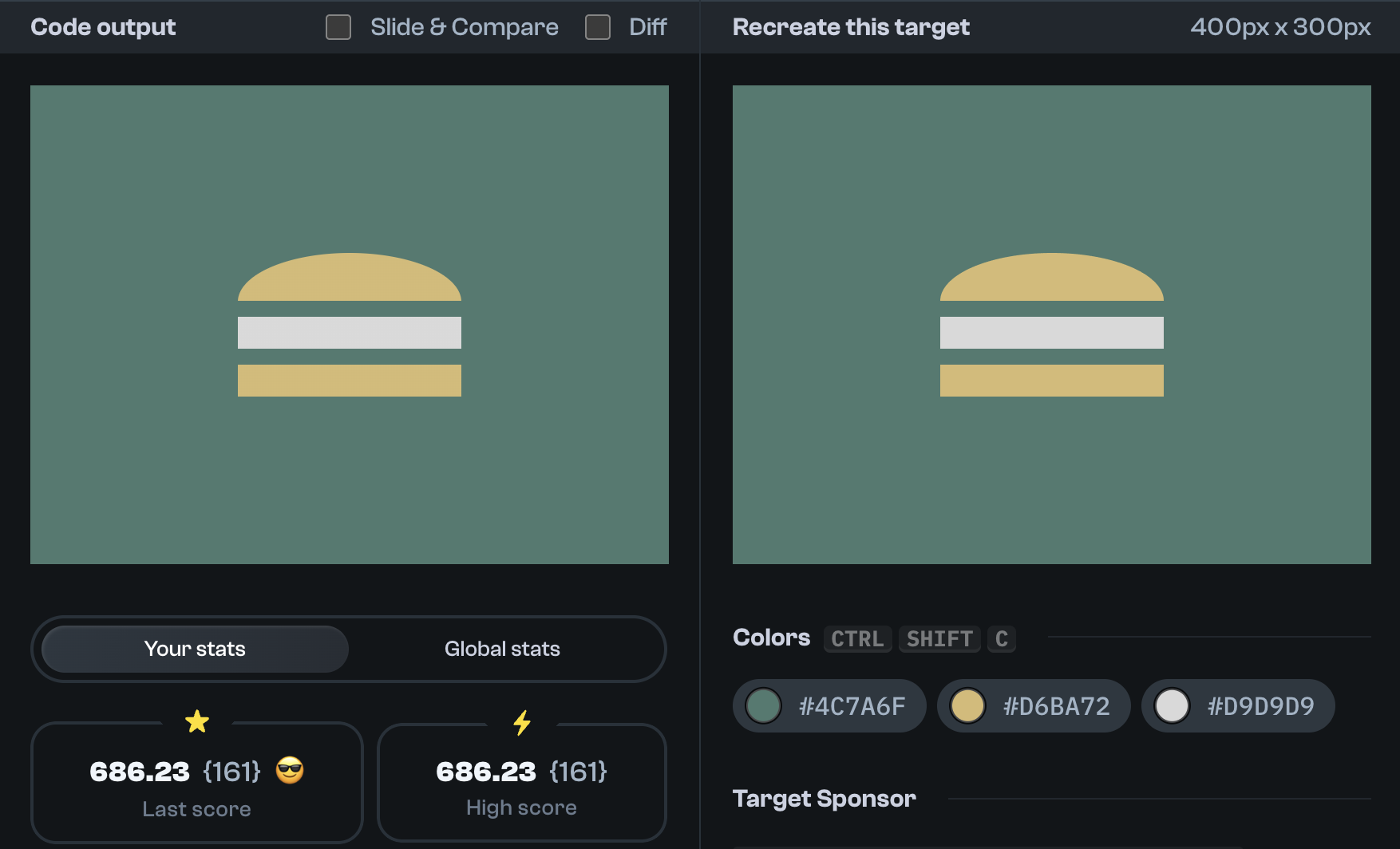The image size is (1400, 849).
Task: Tick the Diff checkbox
Action: (x=598, y=27)
